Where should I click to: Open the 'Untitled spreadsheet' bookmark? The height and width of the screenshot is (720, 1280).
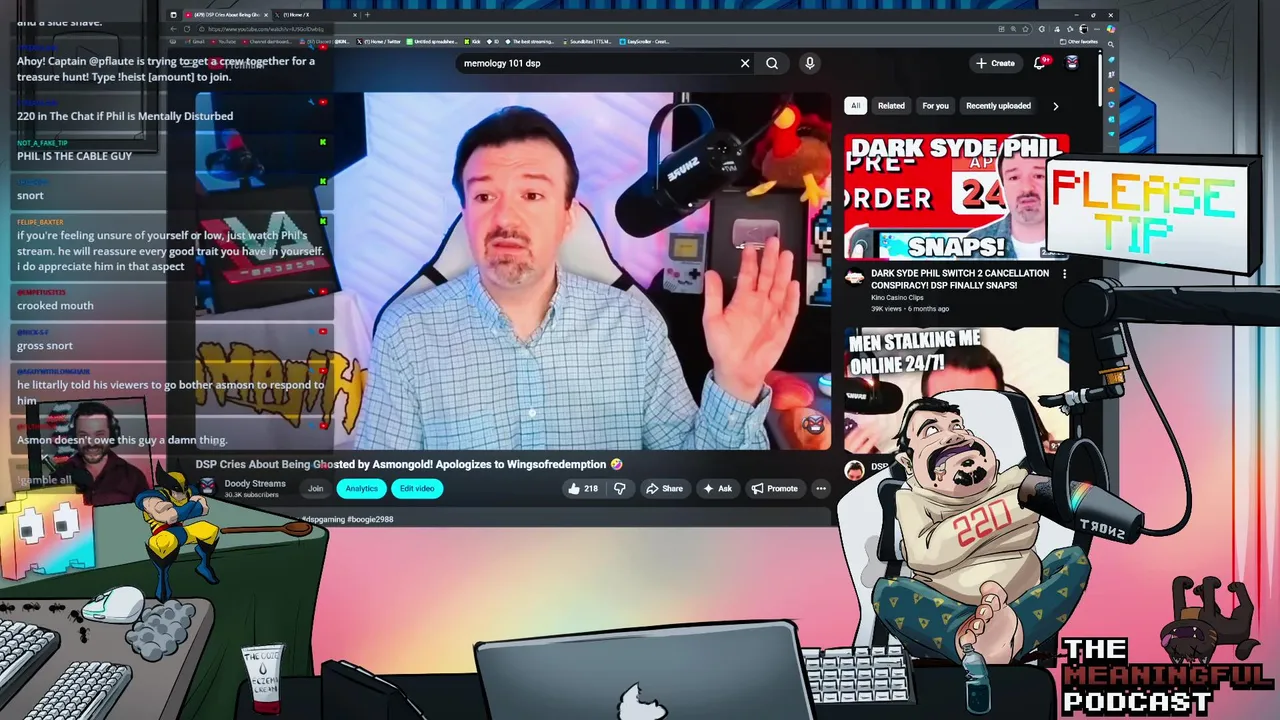click(431, 42)
